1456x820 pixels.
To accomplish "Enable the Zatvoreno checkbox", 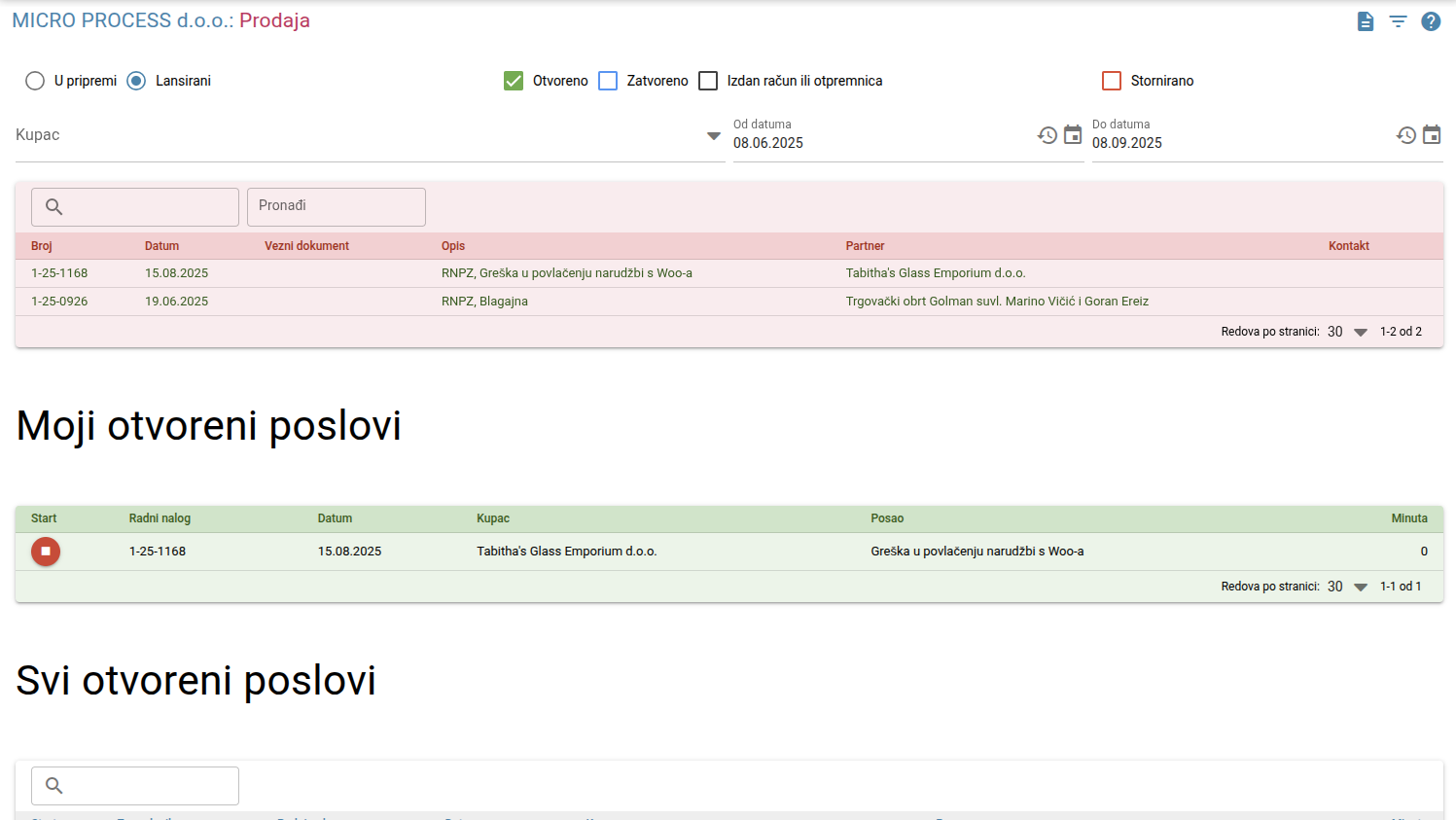I will click(608, 81).
